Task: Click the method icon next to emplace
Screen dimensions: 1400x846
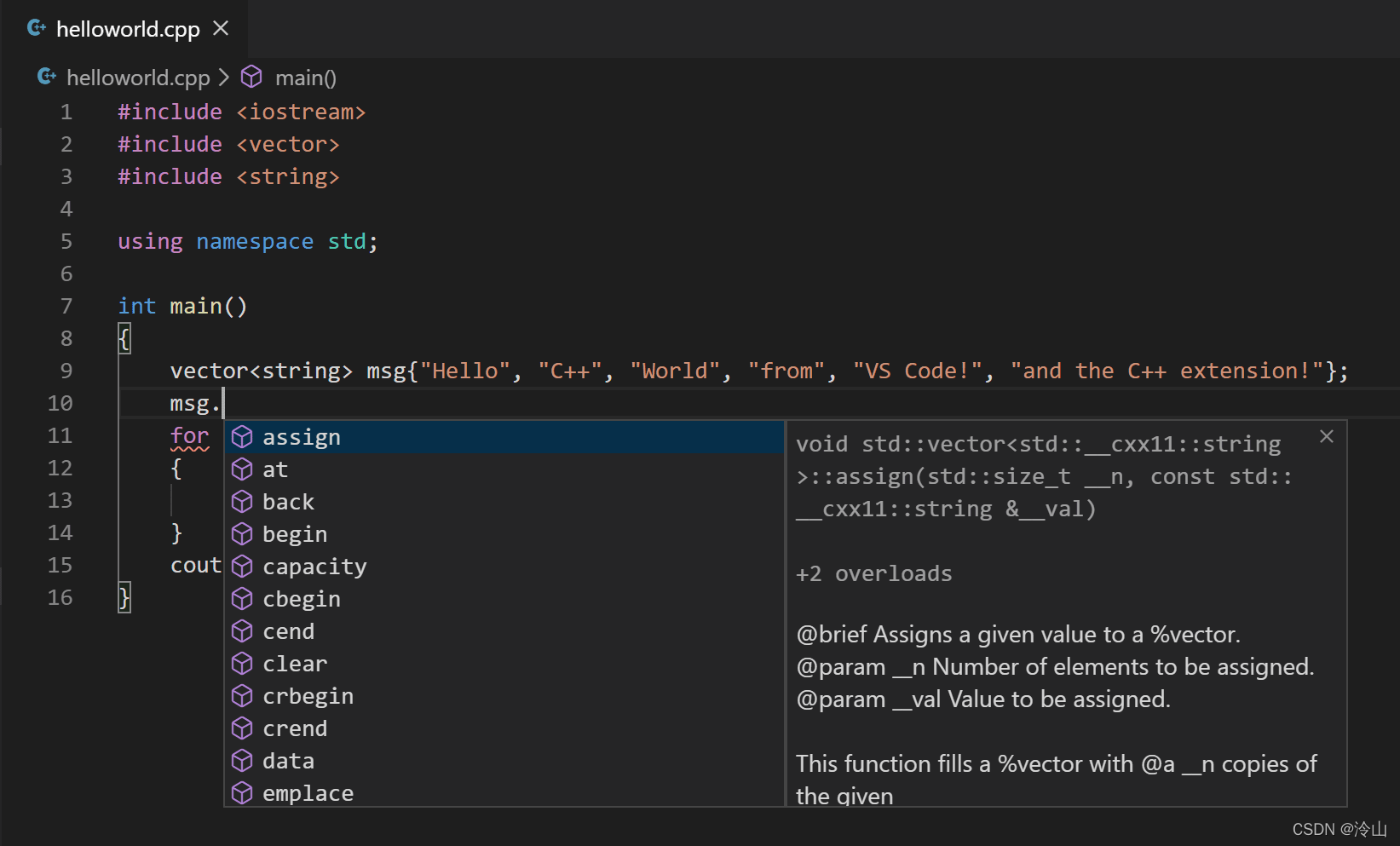Action: (242, 793)
